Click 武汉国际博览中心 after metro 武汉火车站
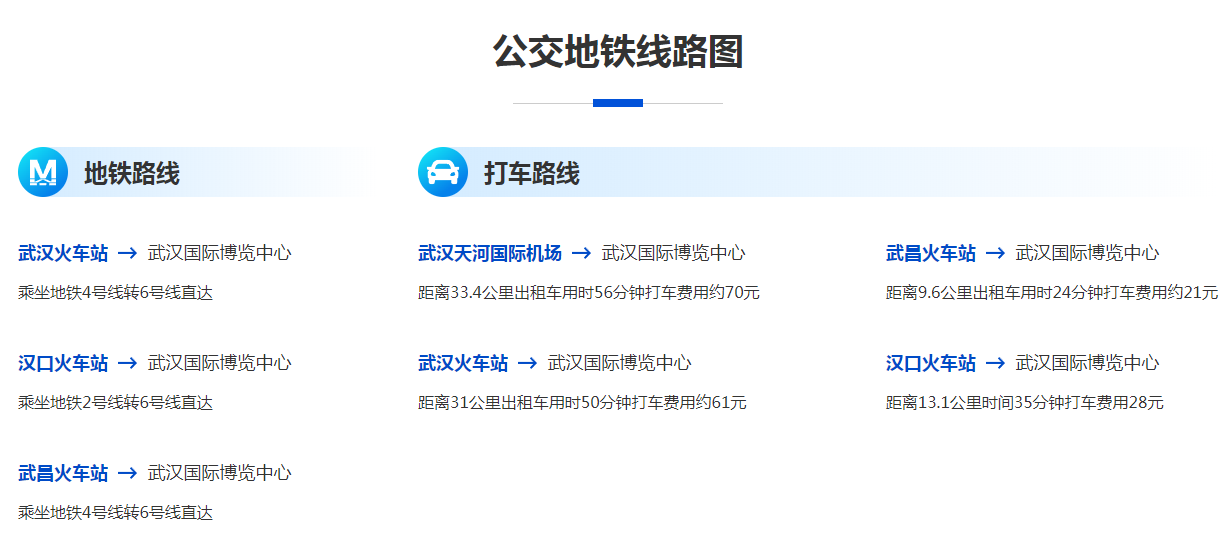Screen dimensions: 1224x554 coord(220,253)
